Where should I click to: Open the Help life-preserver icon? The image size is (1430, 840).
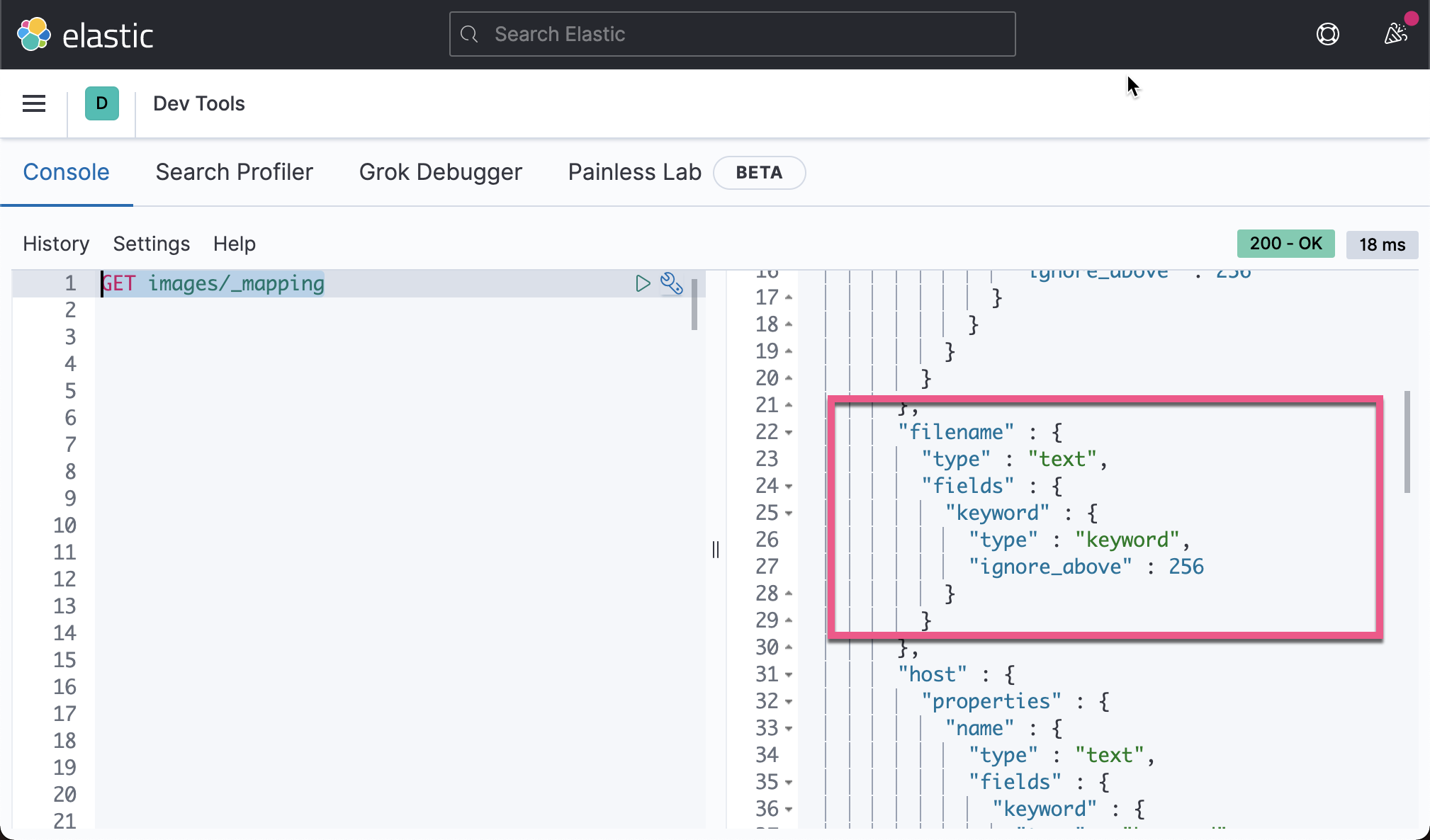[x=1327, y=33]
